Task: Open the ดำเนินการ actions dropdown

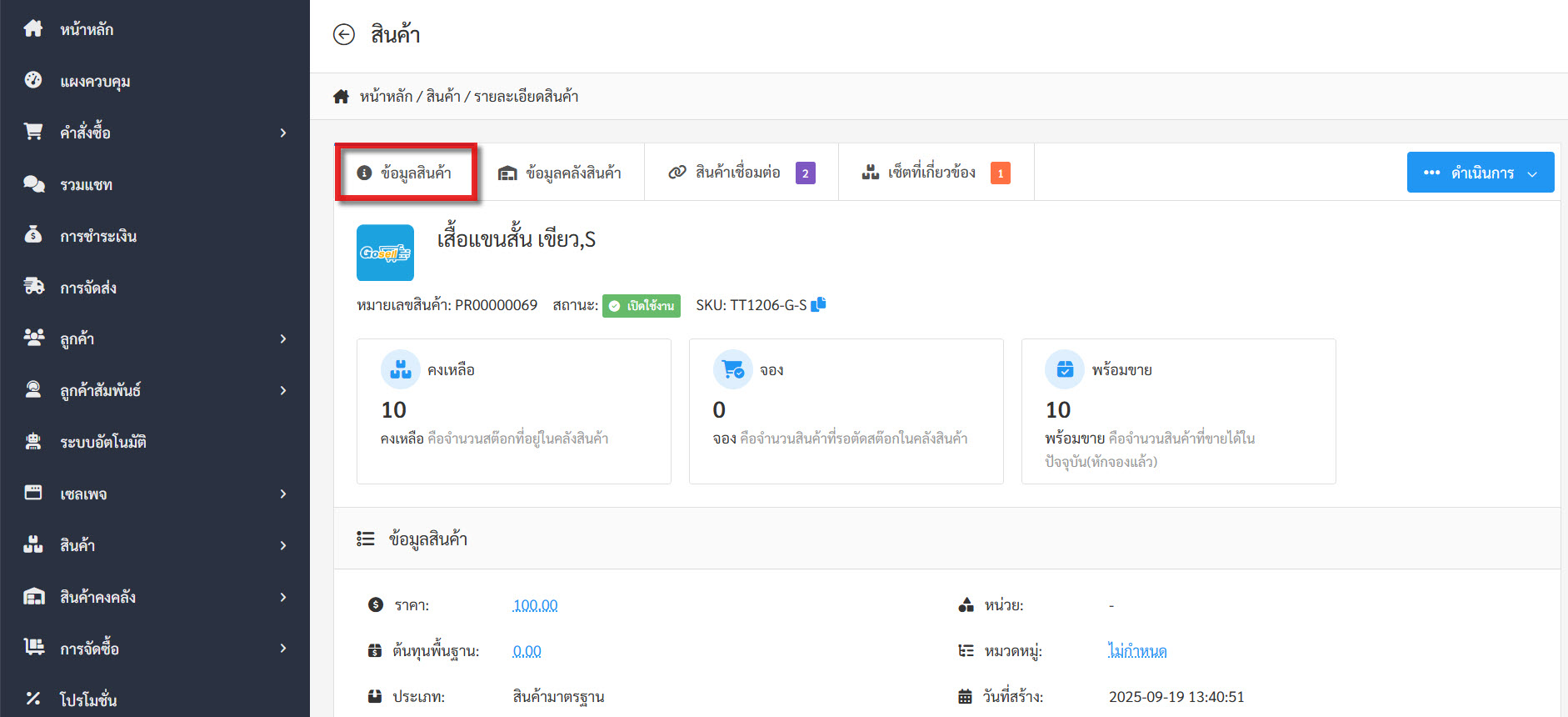Action: (x=1480, y=173)
